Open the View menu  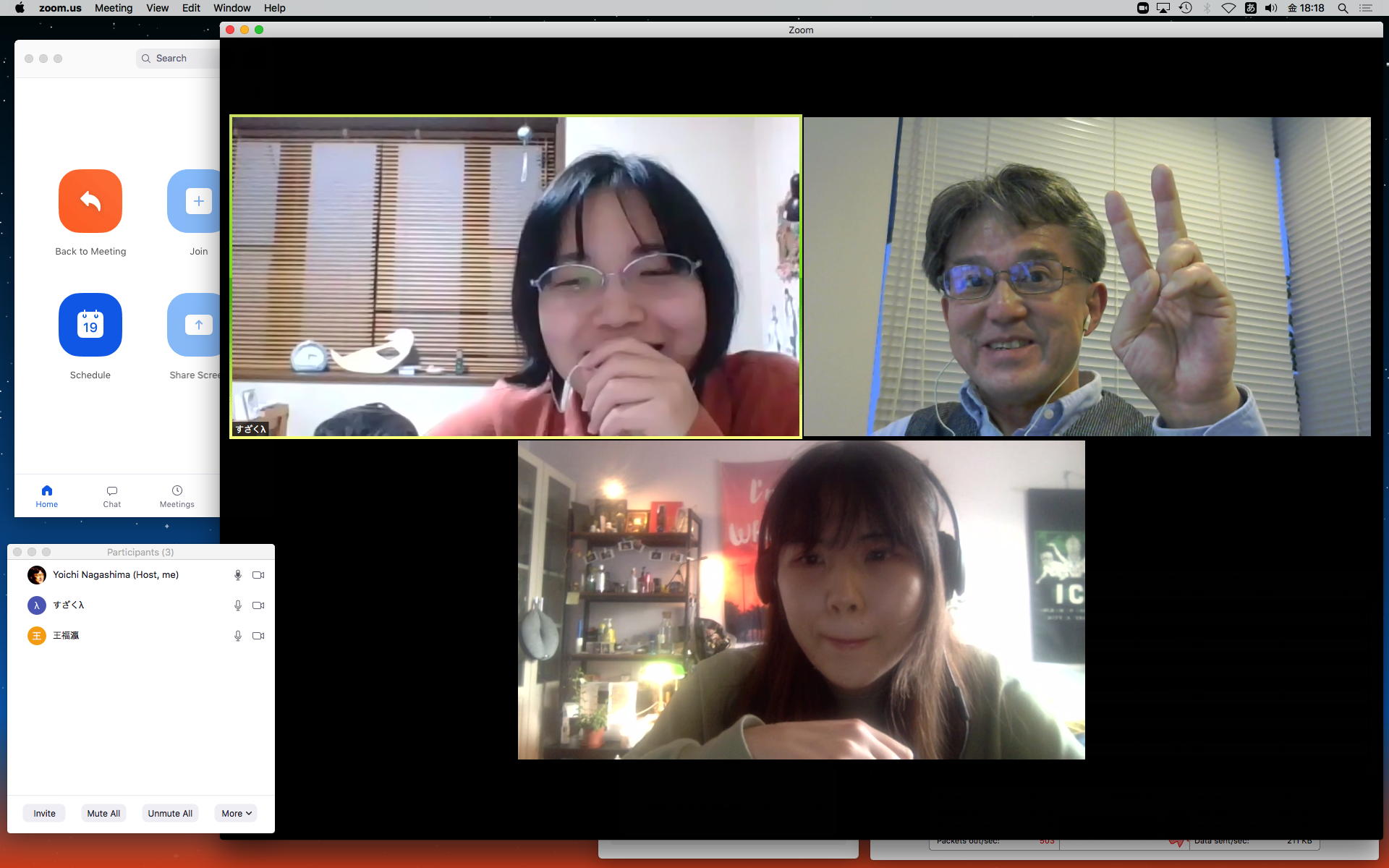coord(157,8)
